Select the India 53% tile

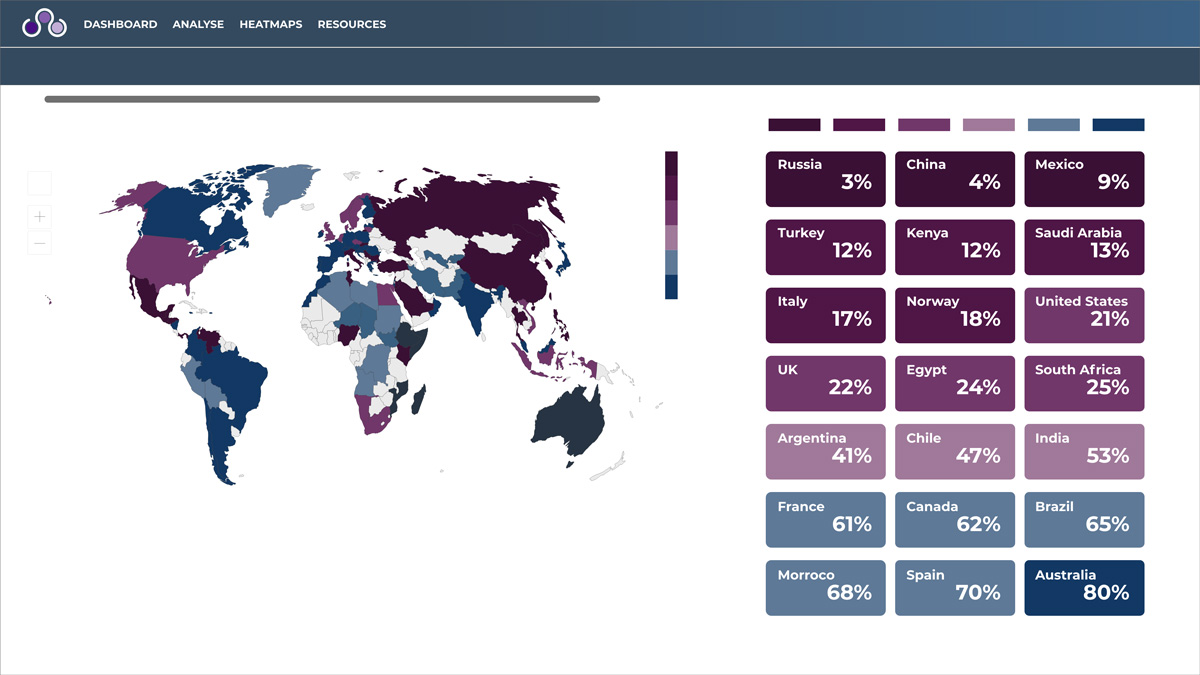tap(1084, 451)
